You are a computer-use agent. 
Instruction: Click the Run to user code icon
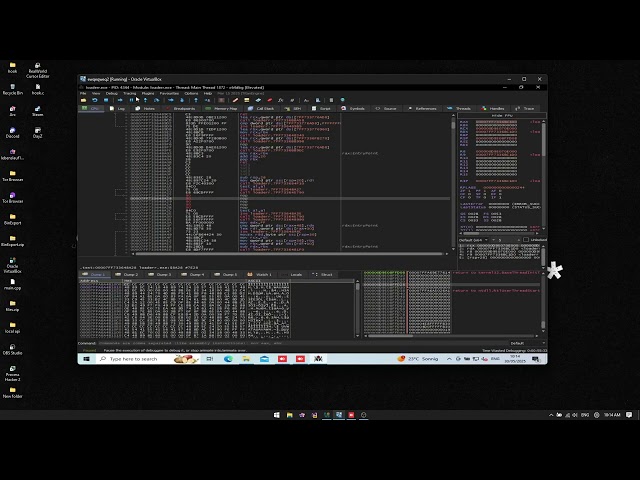[x=208, y=100]
